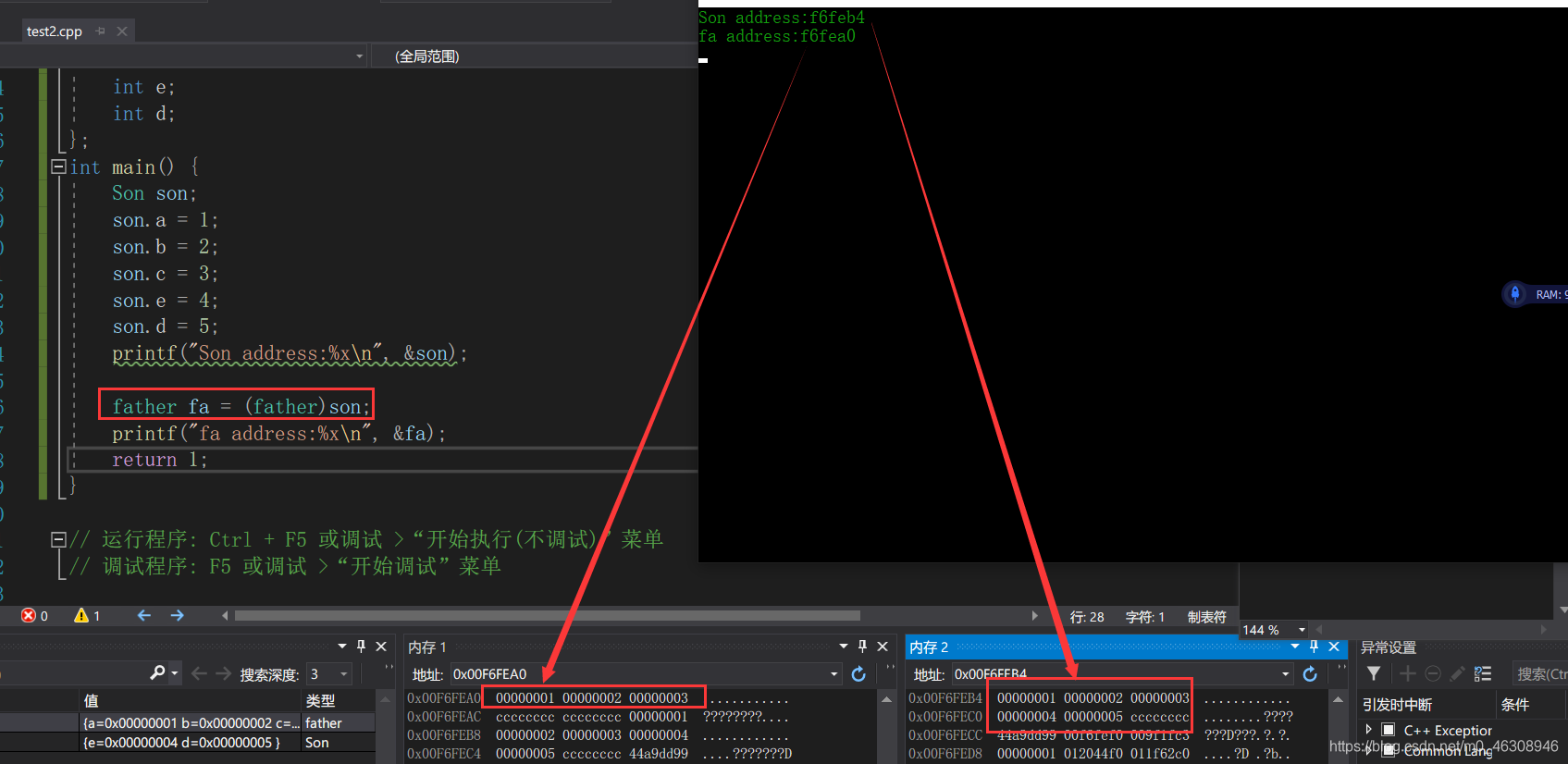Click the exception settings filter funnel icon

point(1374,674)
